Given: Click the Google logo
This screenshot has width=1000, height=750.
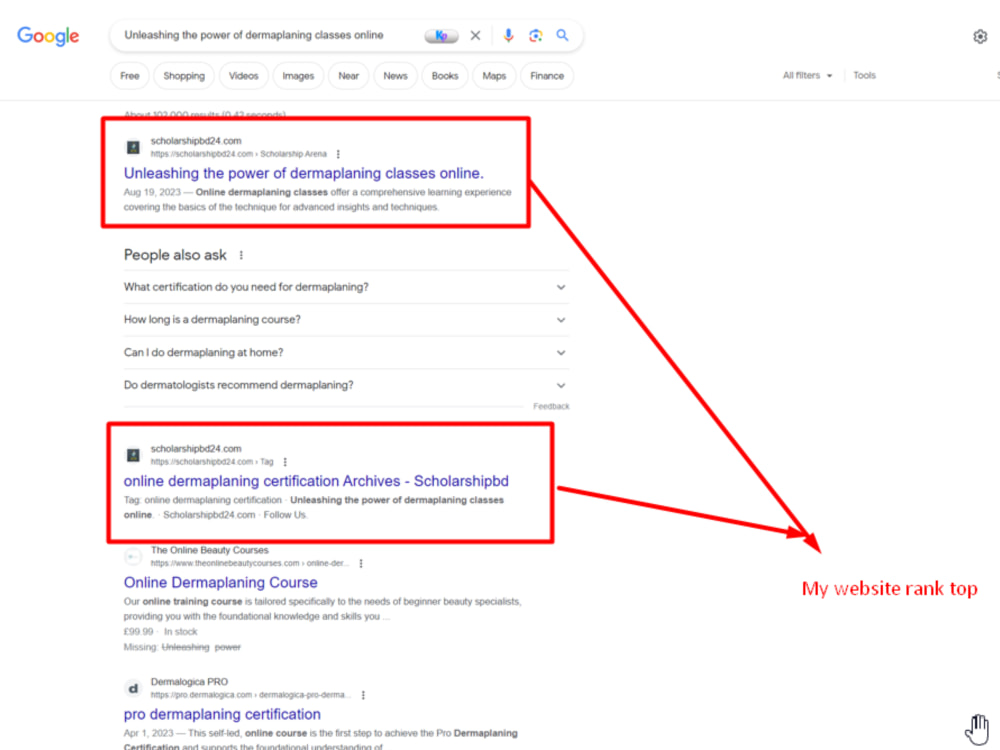Looking at the screenshot, I should pos(48,36).
